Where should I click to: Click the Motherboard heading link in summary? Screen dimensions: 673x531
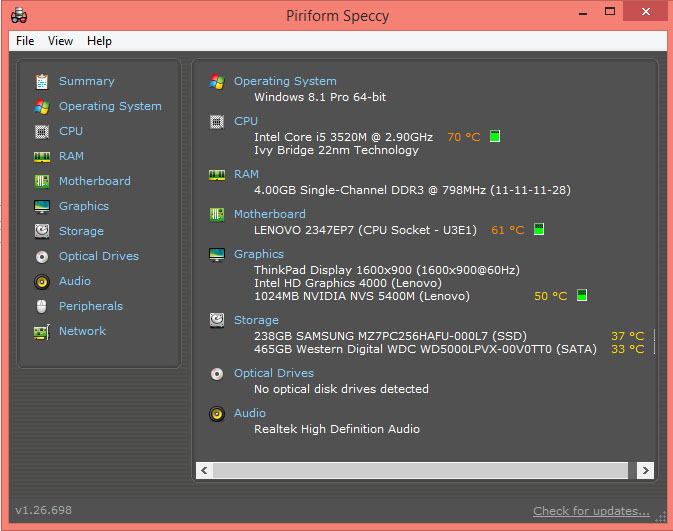(270, 214)
